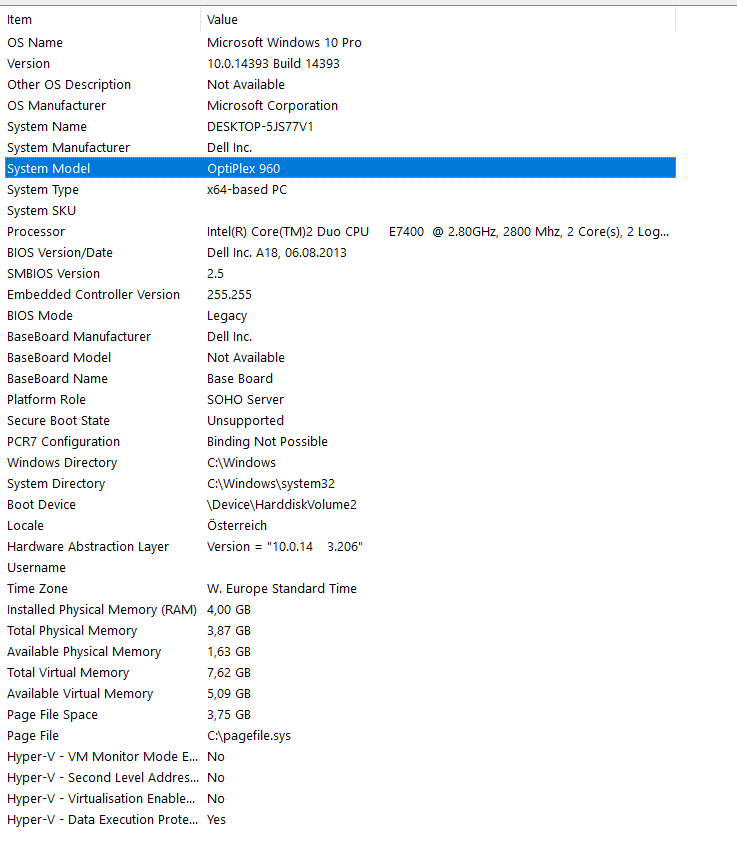Select the Page File row
Viewport: 737px width, 868px height.
[340, 737]
